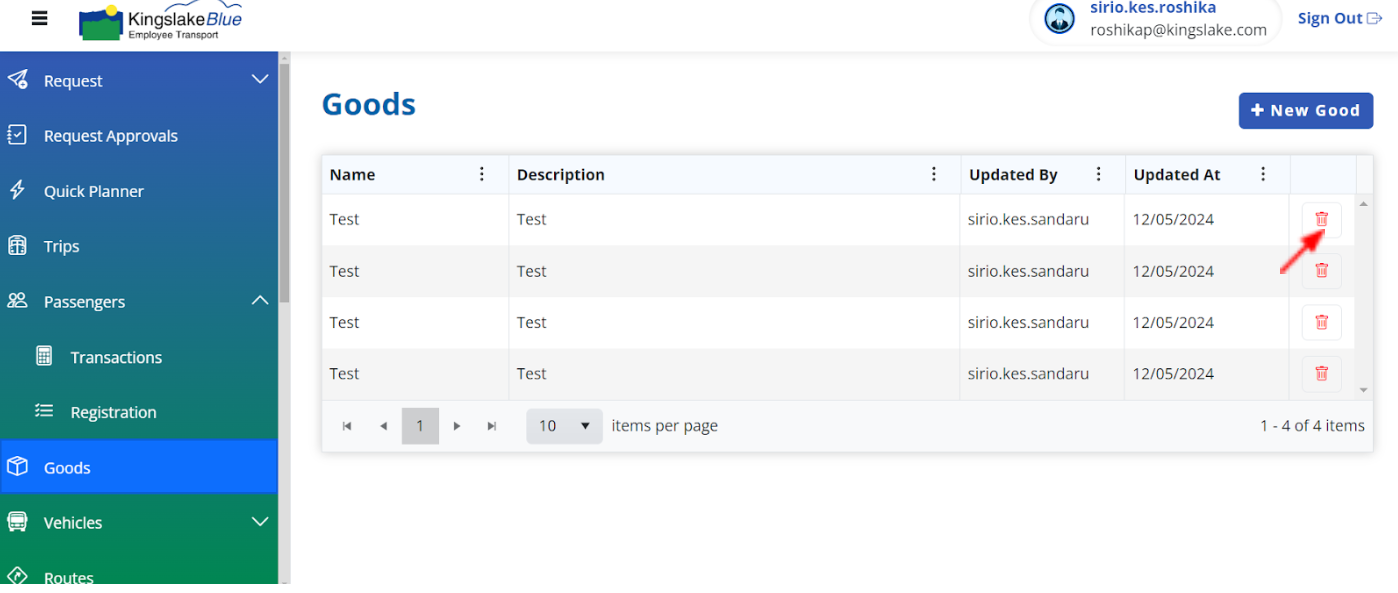Delete the fourth Test row
Screen dimensions: 1398x593
click(x=1321, y=373)
